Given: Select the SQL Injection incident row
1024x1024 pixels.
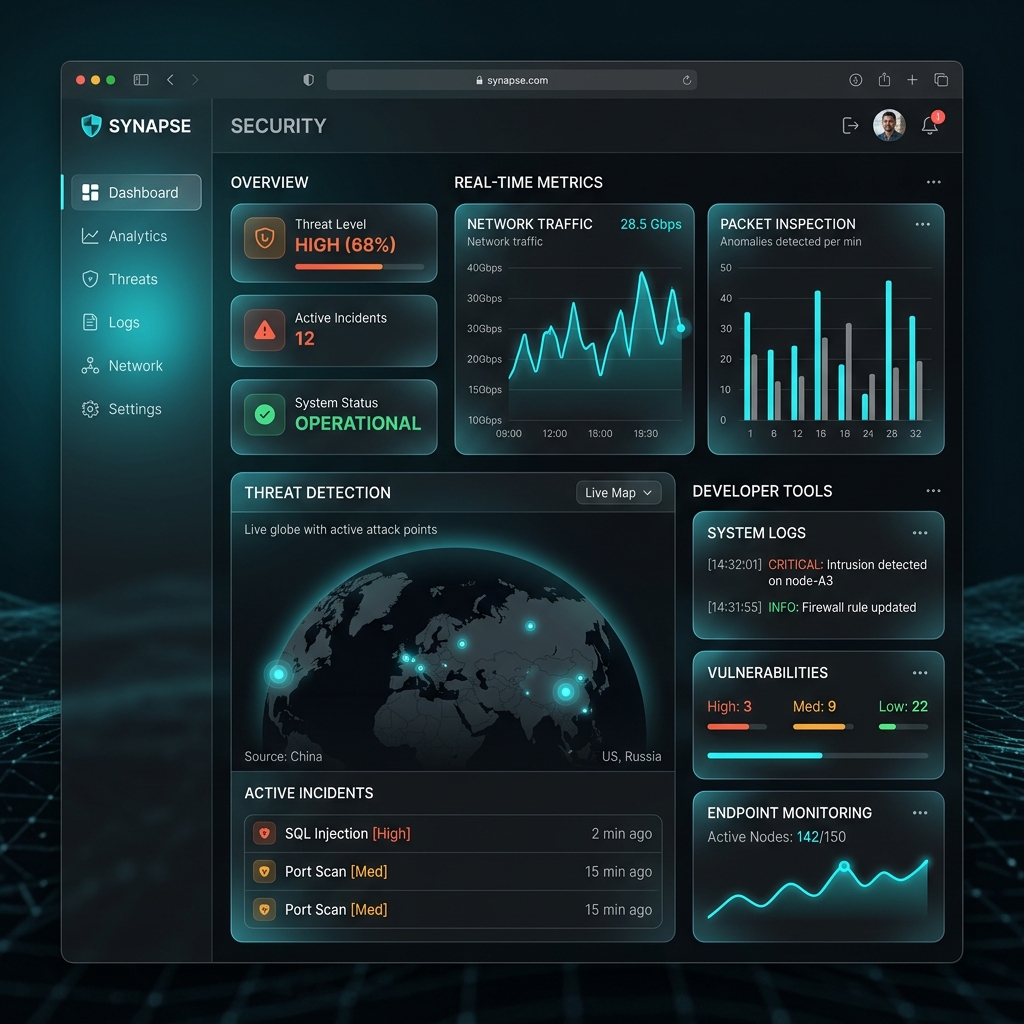Looking at the screenshot, I should click(x=453, y=833).
